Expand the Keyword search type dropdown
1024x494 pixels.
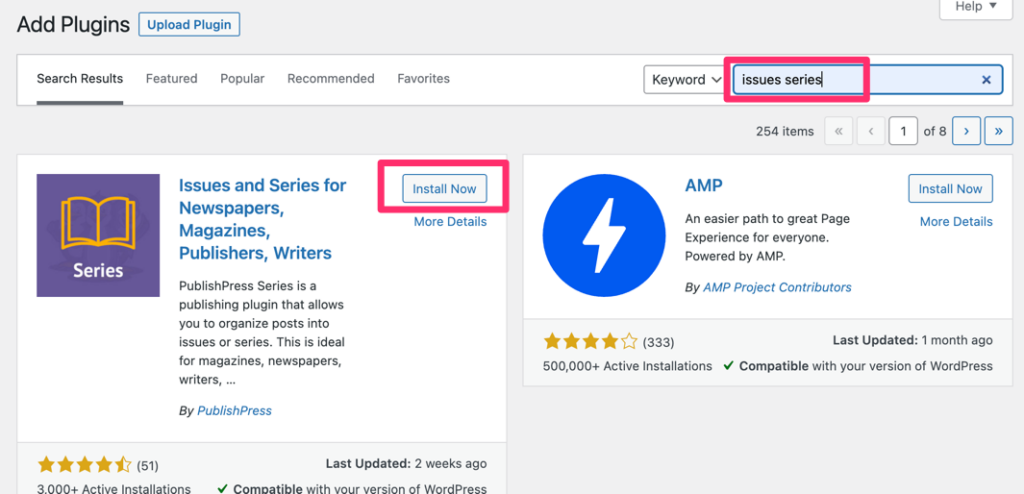point(685,80)
